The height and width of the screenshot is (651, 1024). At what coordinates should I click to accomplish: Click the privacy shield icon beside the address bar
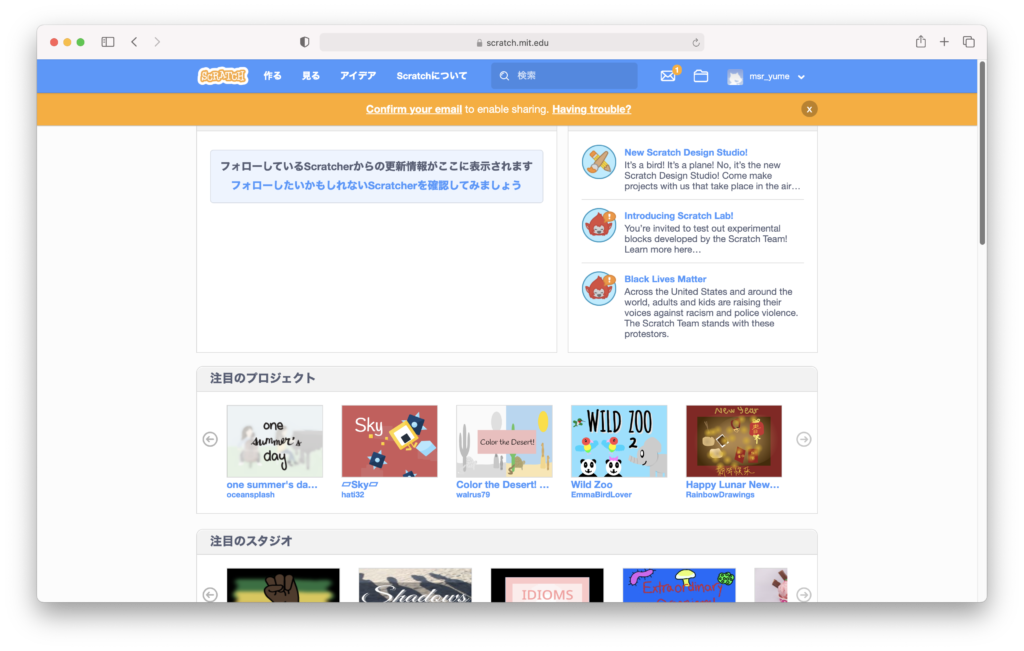[x=305, y=42]
